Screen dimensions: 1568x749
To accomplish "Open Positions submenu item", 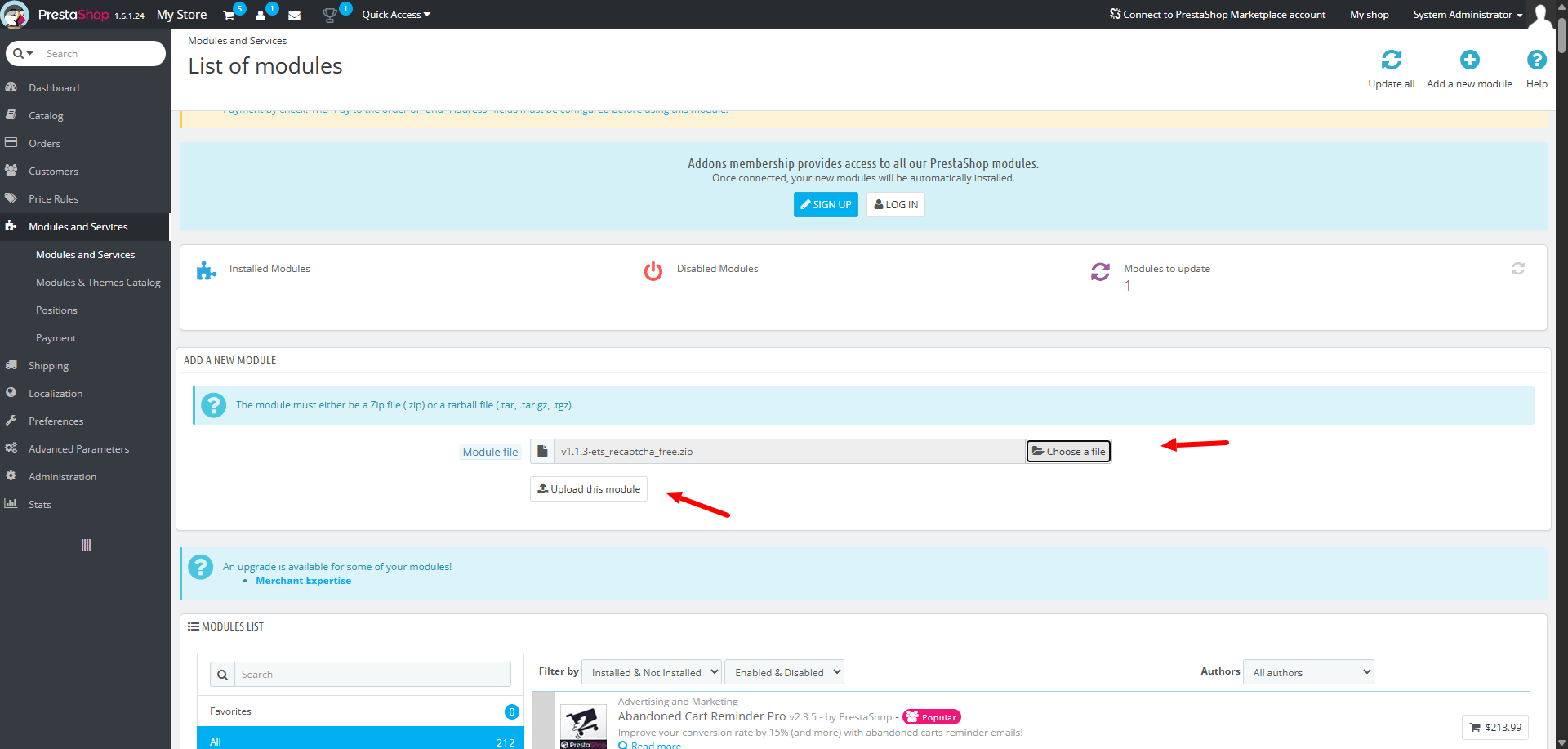I will [56, 310].
